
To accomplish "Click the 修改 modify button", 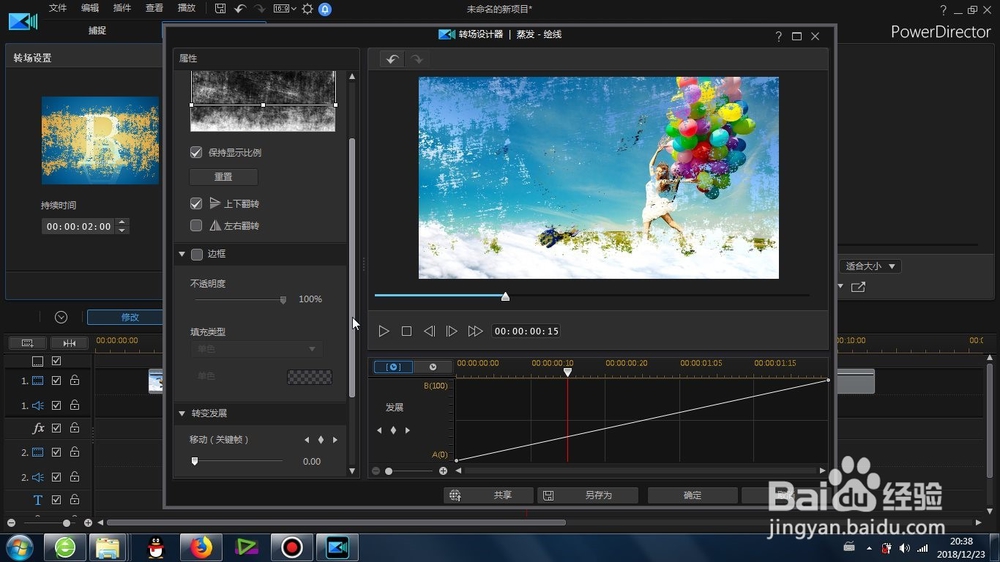I will click(x=126, y=317).
